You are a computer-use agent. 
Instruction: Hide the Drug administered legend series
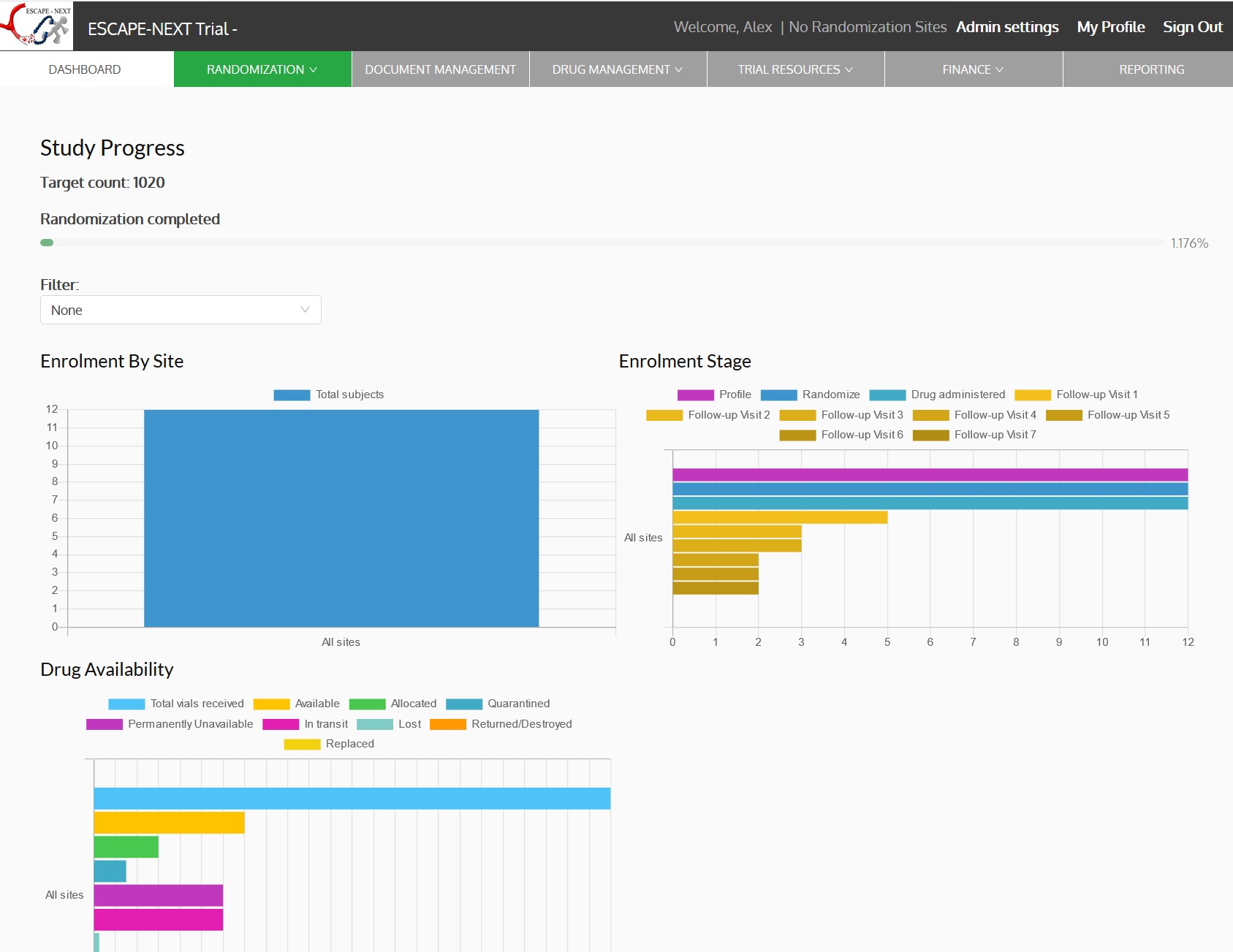tap(887, 395)
